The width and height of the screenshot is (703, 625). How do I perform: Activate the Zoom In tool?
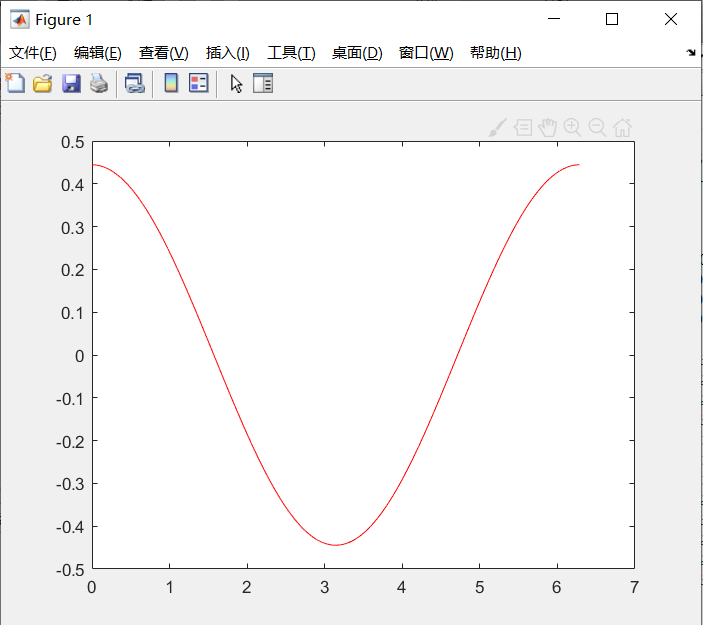click(573, 128)
